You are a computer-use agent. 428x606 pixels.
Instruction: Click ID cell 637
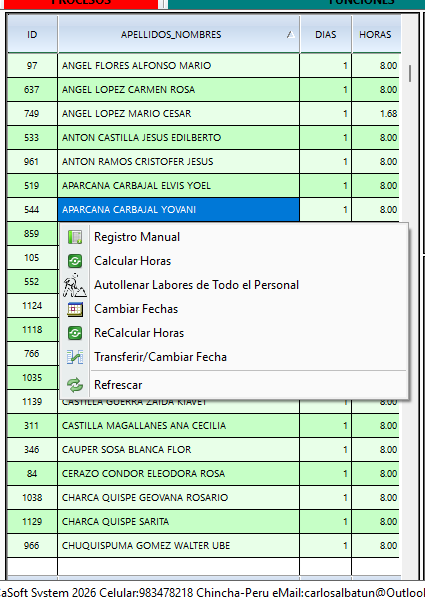(x=32, y=89)
